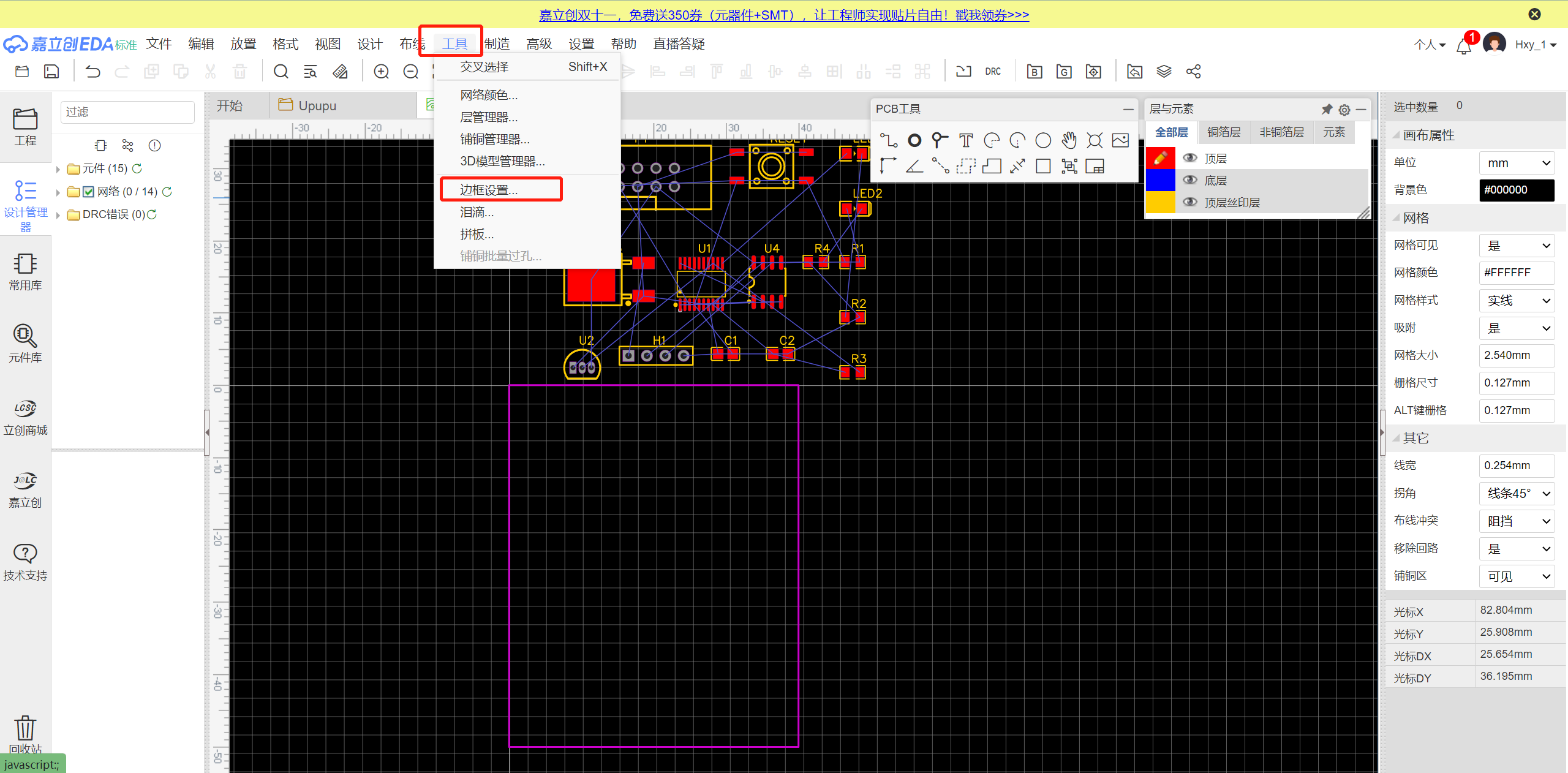Open 元件库 in the left sidebar
The height and width of the screenshot is (773, 1568).
click(x=25, y=344)
